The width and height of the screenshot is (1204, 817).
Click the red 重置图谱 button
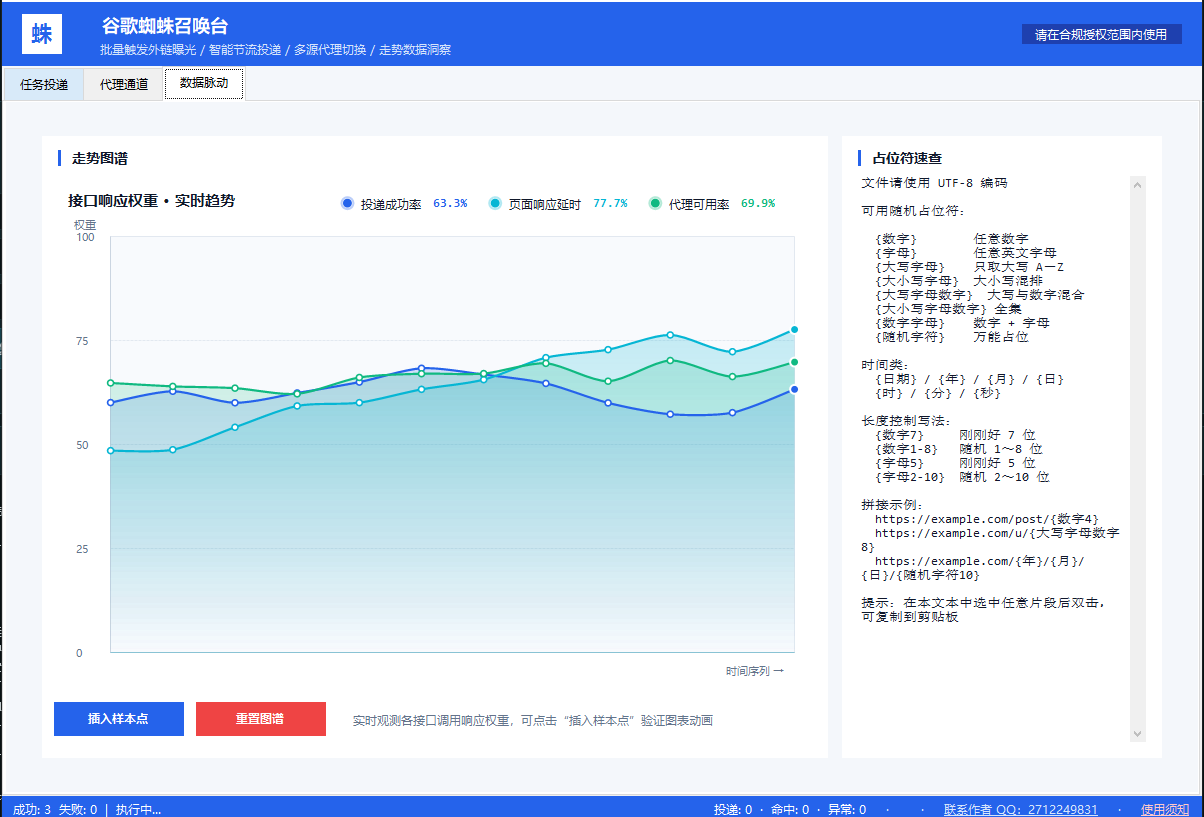[261, 719]
